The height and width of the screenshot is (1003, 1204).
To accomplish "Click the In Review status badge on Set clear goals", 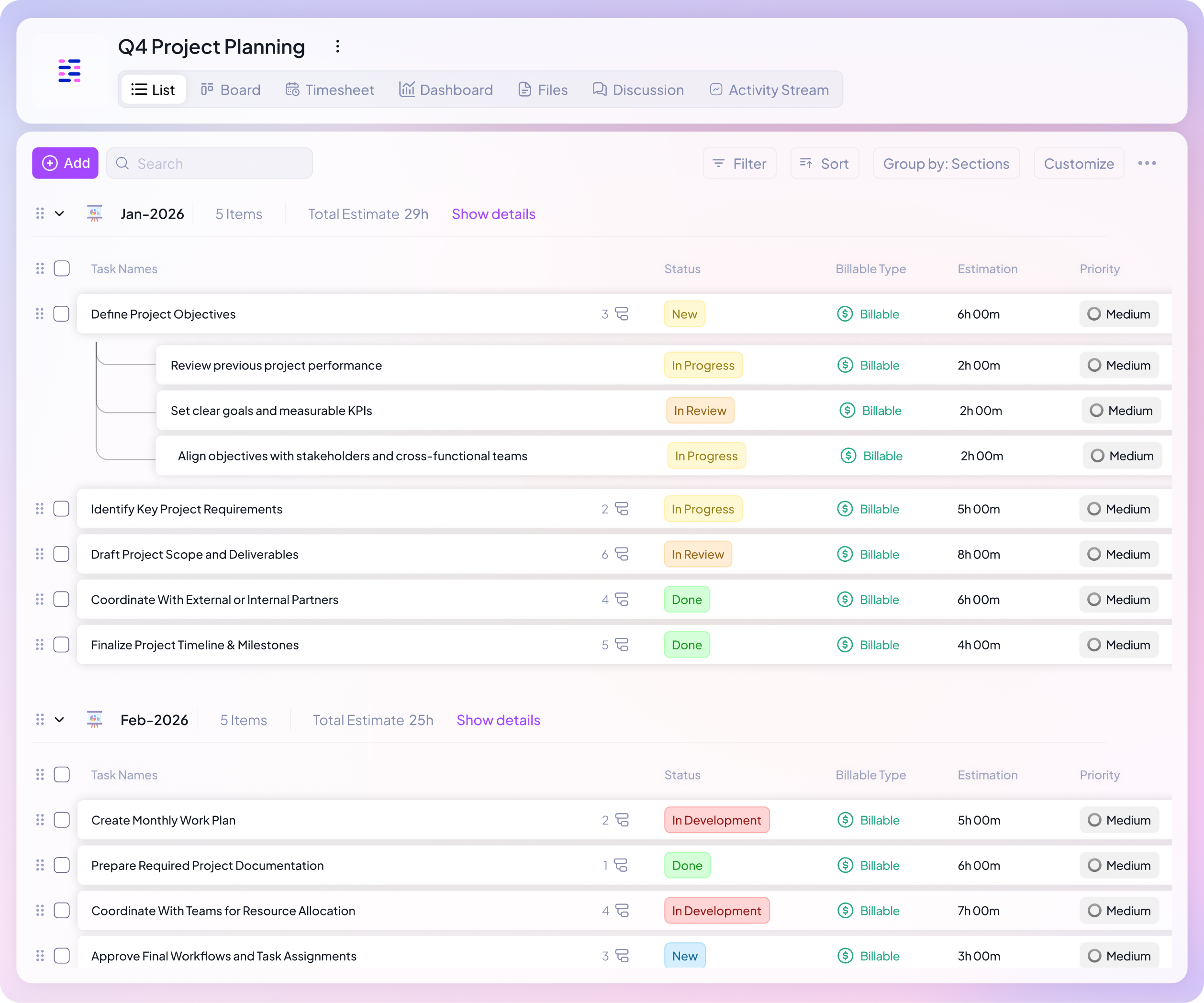I will [700, 410].
